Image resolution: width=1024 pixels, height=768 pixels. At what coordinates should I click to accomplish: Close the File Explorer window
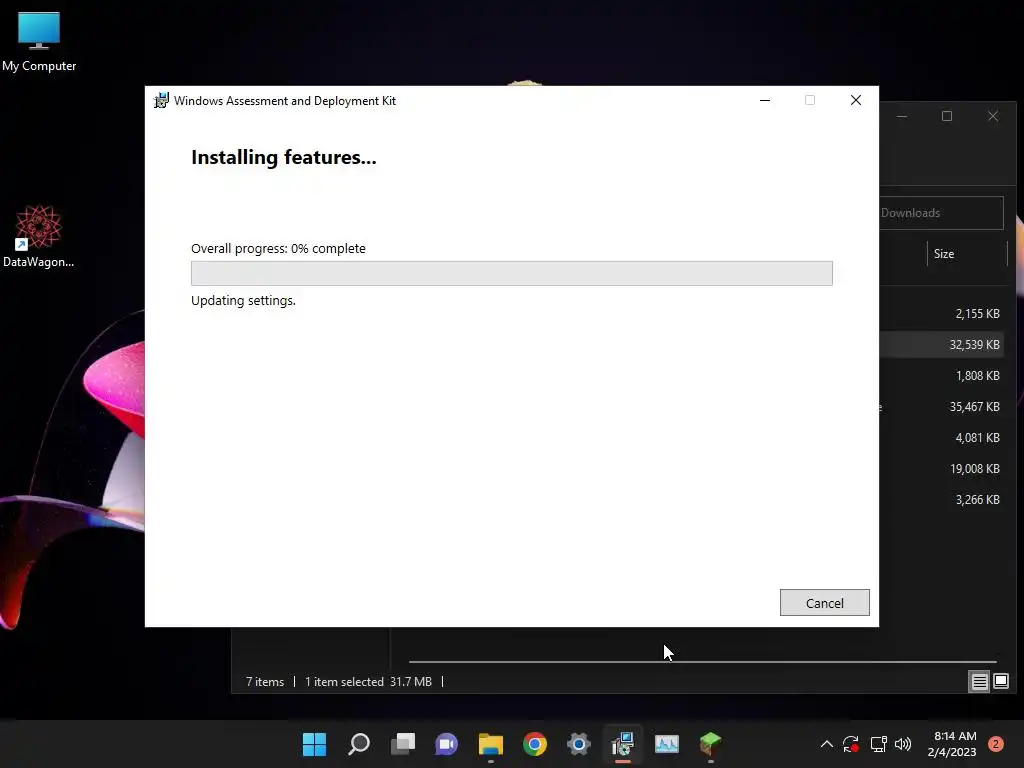(993, 116)
